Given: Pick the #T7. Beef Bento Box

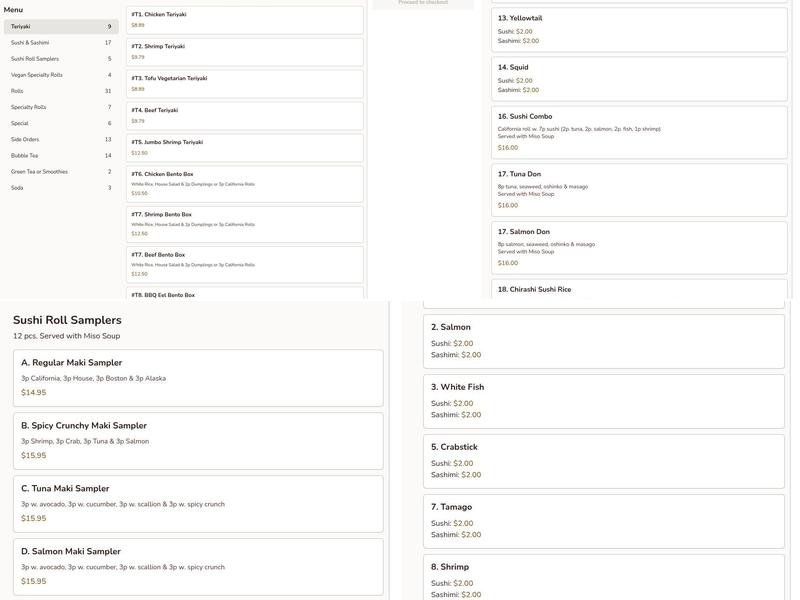Looking at the screenshot, I should coord(245,264).
